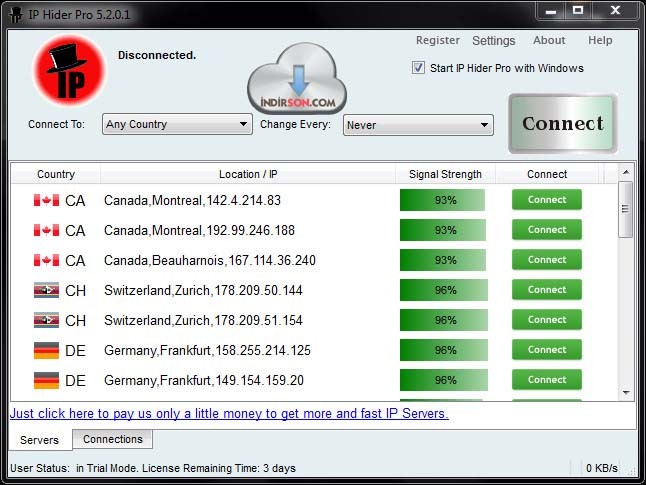Viewport: 646px width, 485px height.
Task: Sort by the Location / IP column header
Action: [x=248, y=174]
